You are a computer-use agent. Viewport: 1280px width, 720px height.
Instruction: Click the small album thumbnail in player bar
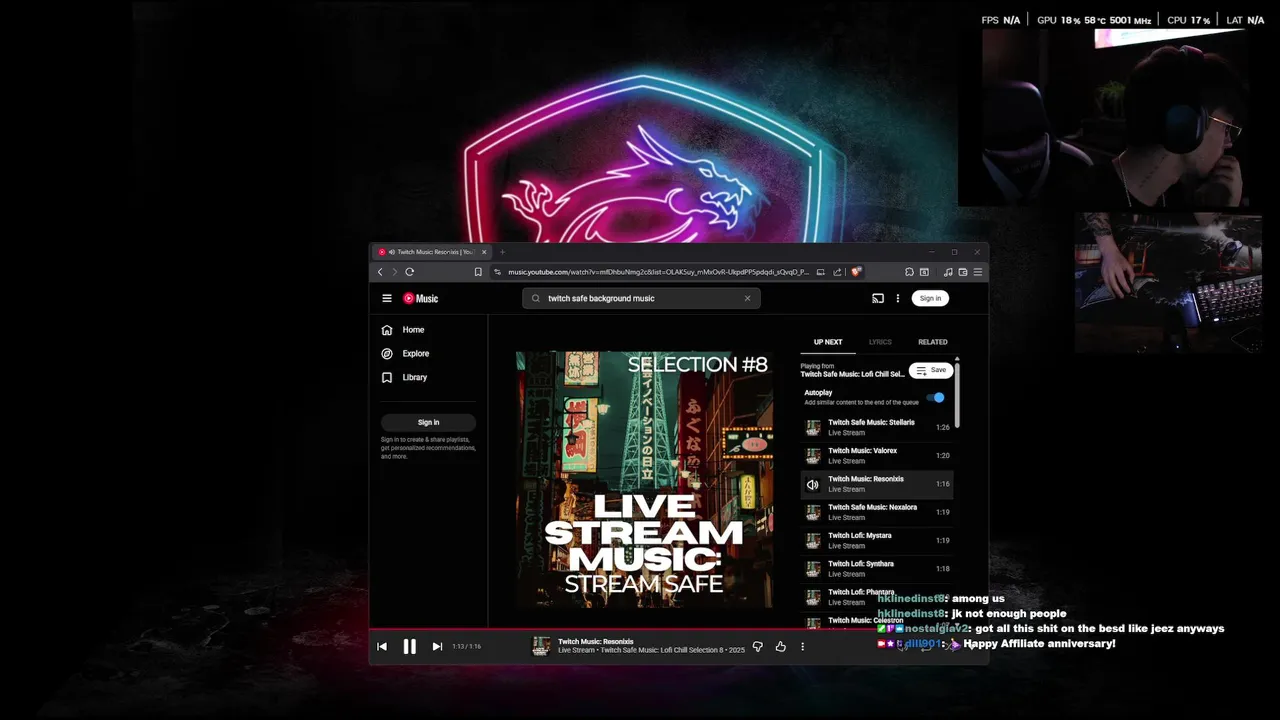[541, 646]
